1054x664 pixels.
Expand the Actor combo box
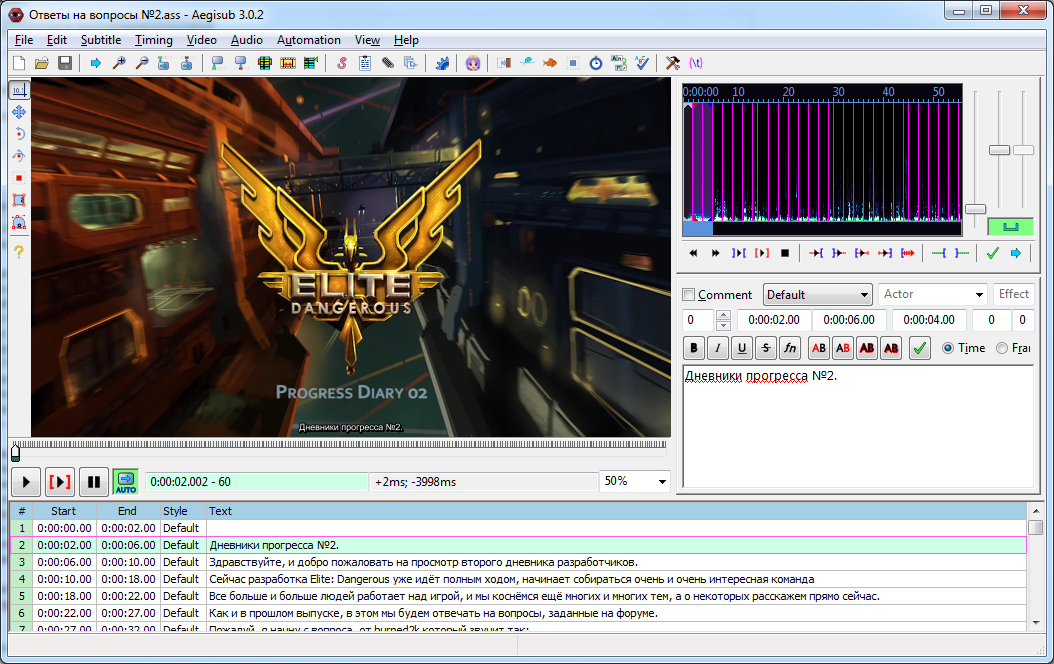pos(979,295)
